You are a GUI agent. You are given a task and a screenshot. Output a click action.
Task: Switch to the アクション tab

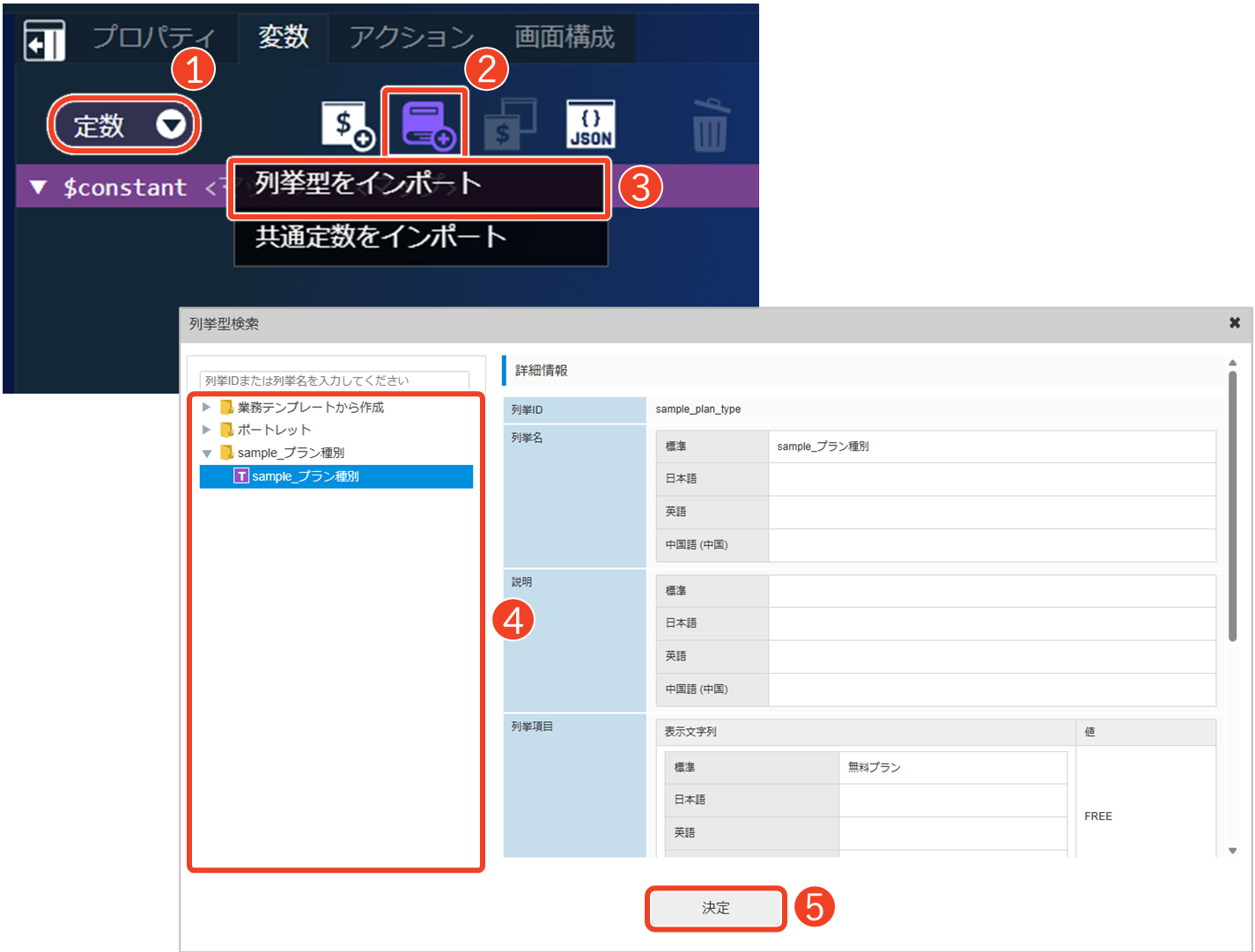pyautogui.click(x=411, y=37)
